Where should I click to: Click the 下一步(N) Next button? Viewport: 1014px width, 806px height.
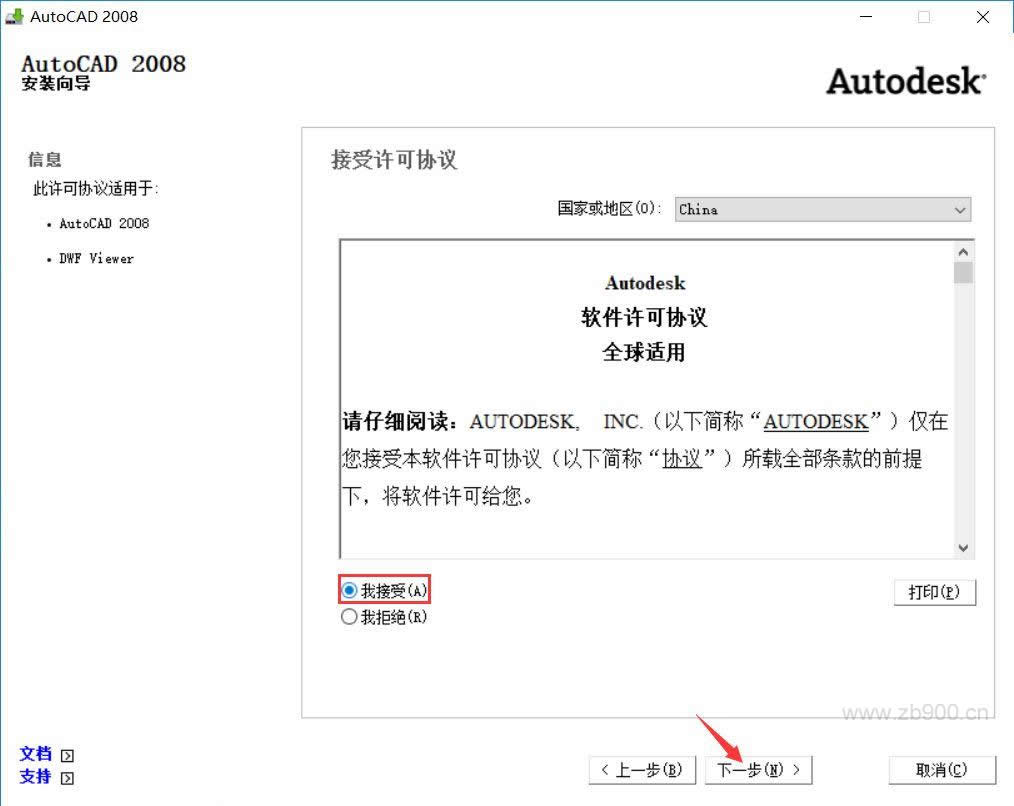click(x=758, y=770)
